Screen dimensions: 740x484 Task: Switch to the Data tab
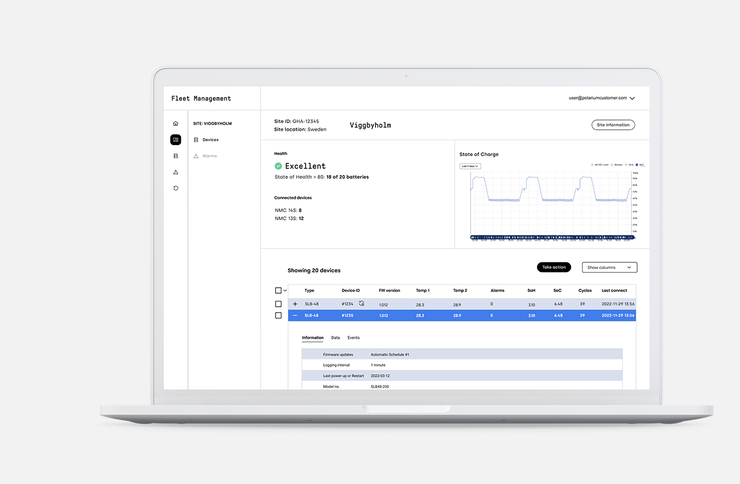[335, 338]
